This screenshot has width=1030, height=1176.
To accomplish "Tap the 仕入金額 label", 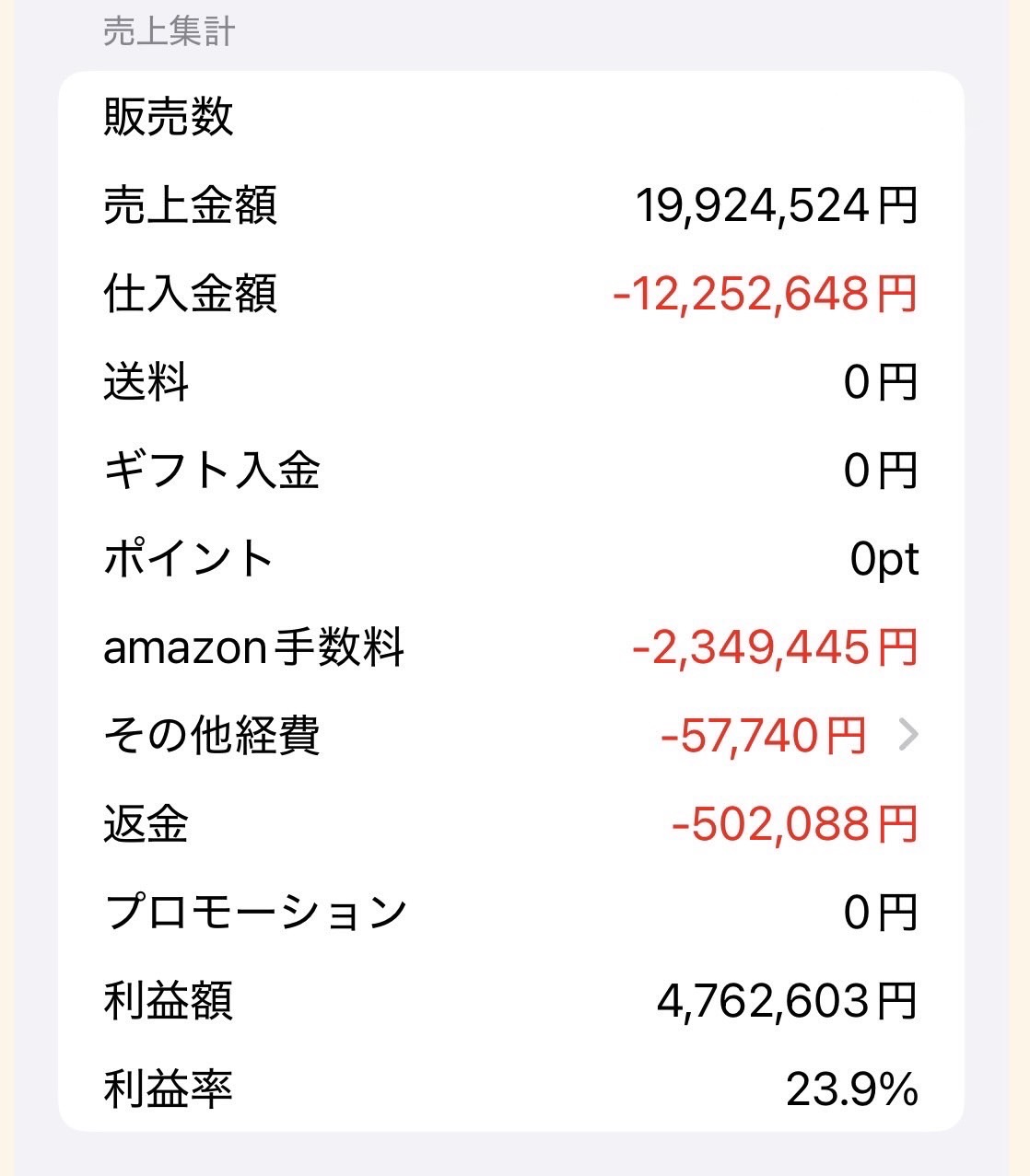I will [190, 294].
